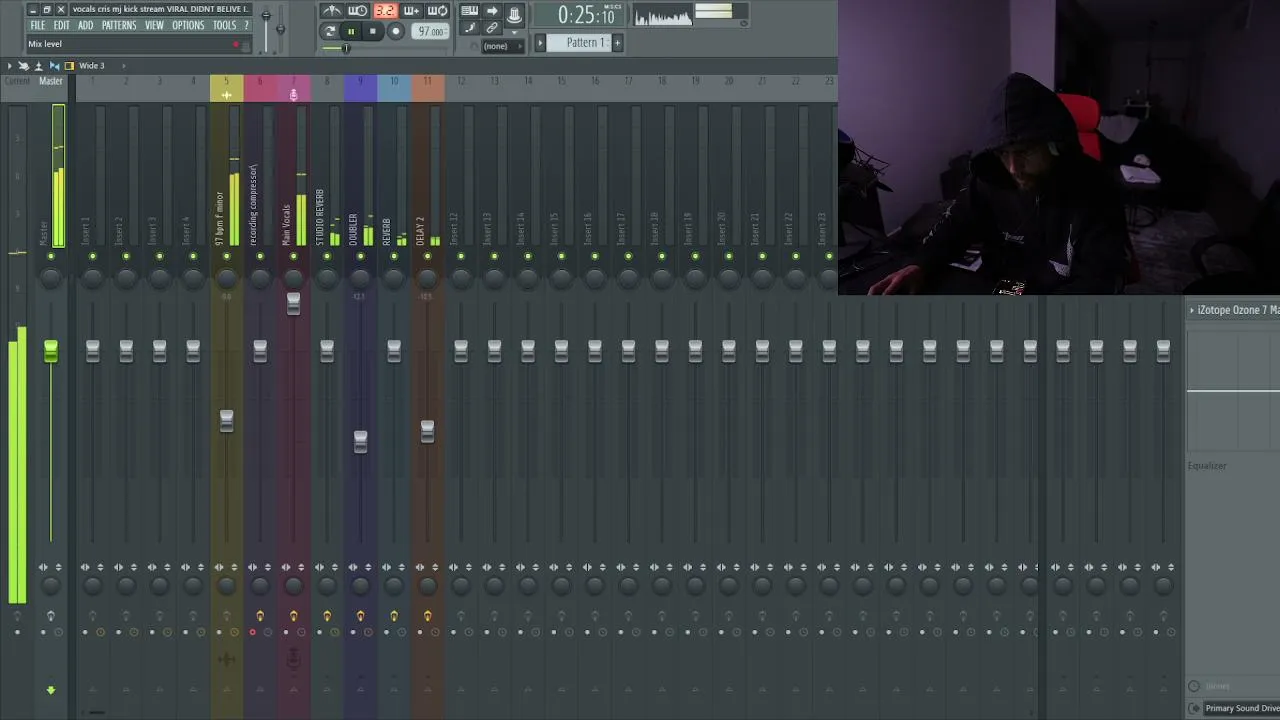
Task: Toggle DOUBLER send switch to Master
Action: [x=360, y=616]
